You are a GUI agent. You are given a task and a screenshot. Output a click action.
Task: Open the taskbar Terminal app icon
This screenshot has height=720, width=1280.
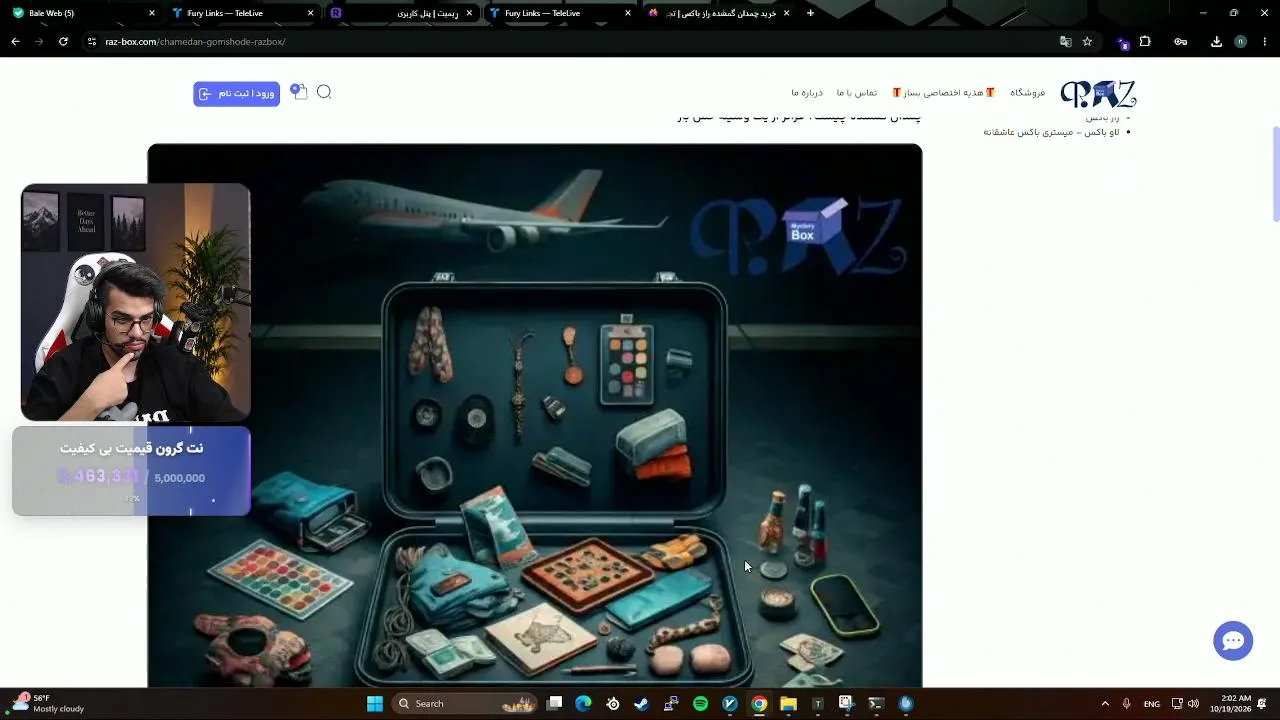tap(876, 704)
